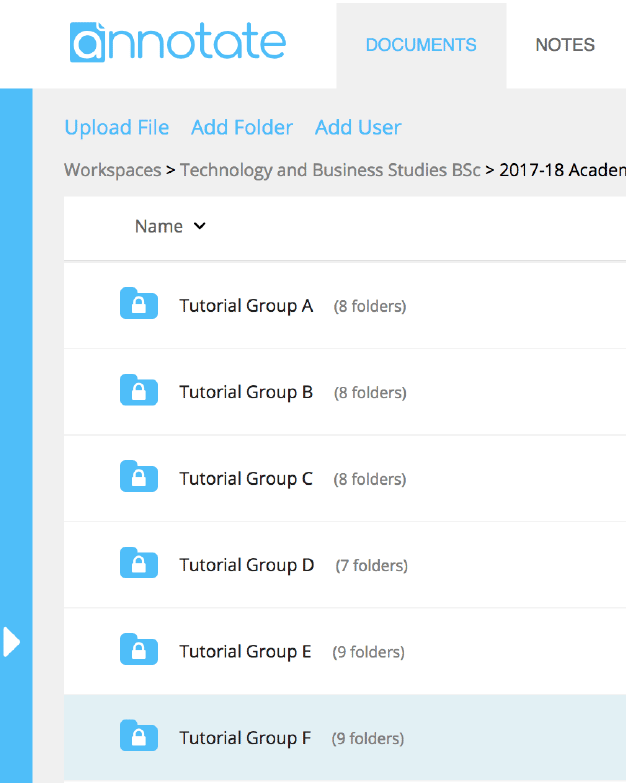Click the Upload File link

[117, 128]
